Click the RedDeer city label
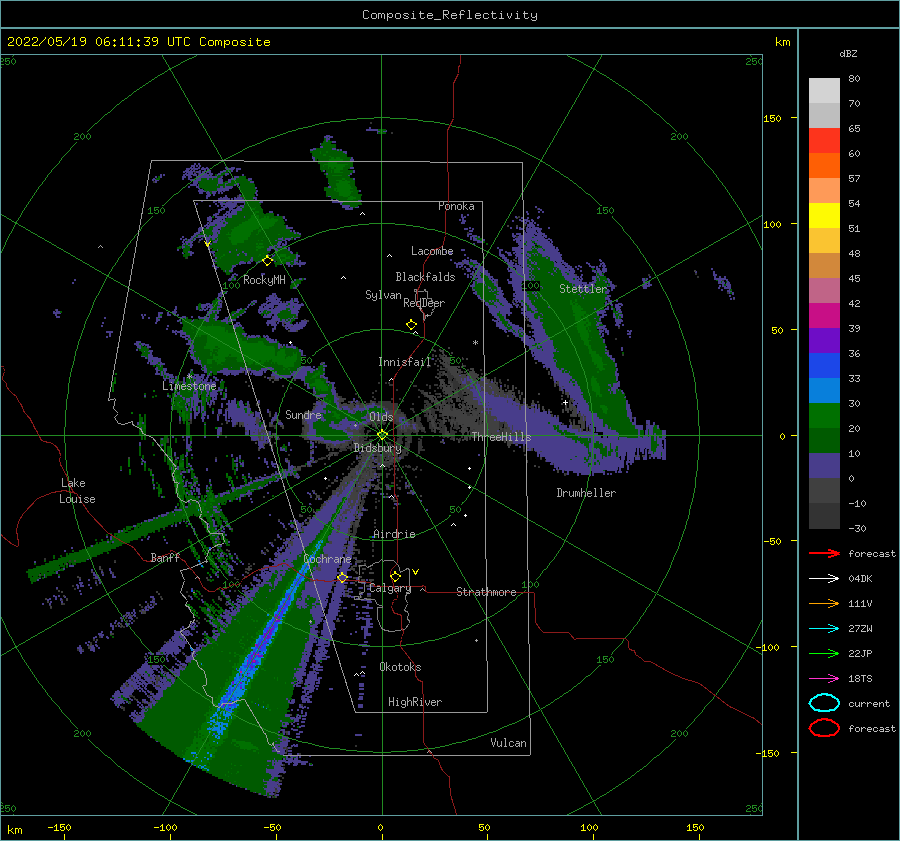Image resolution: width=900 pixels, height=841 pixels. pos(424,303)
